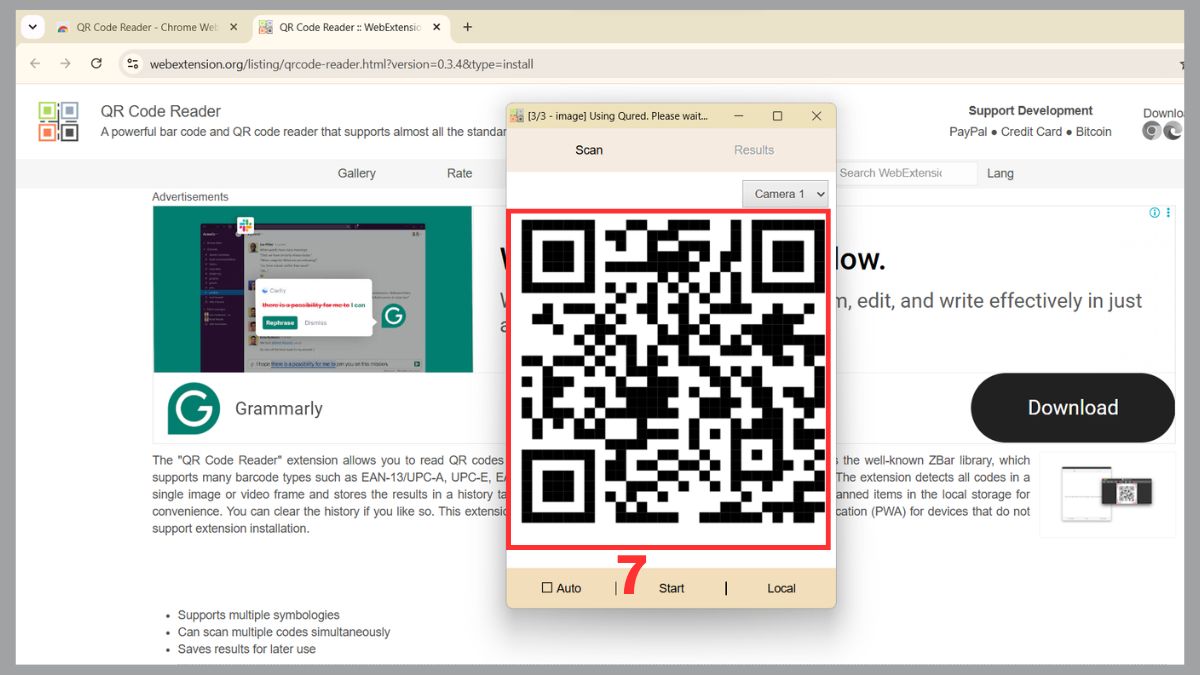Click the Advertisements label

click(190, 197)
